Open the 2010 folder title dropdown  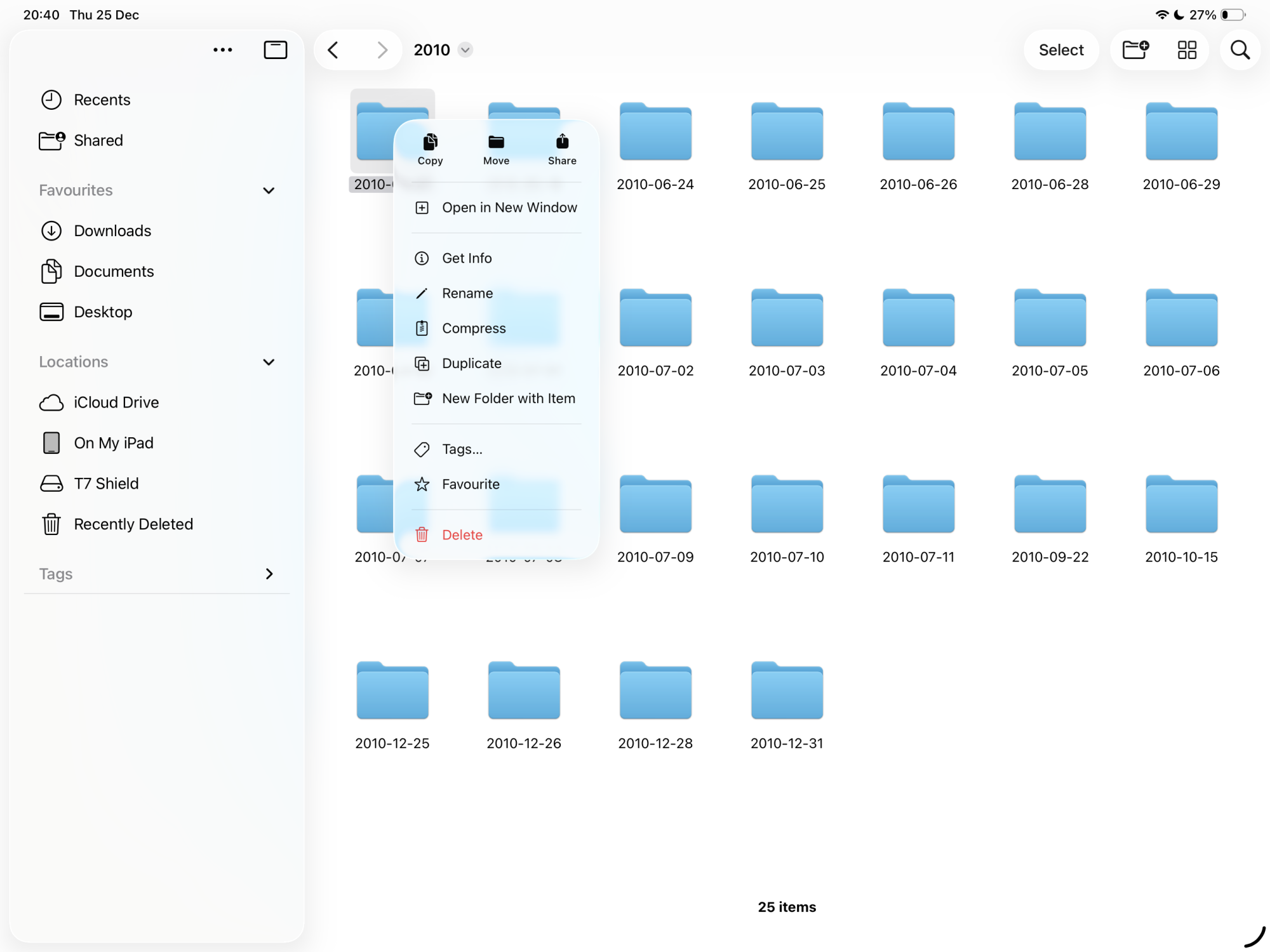(465, 50)
